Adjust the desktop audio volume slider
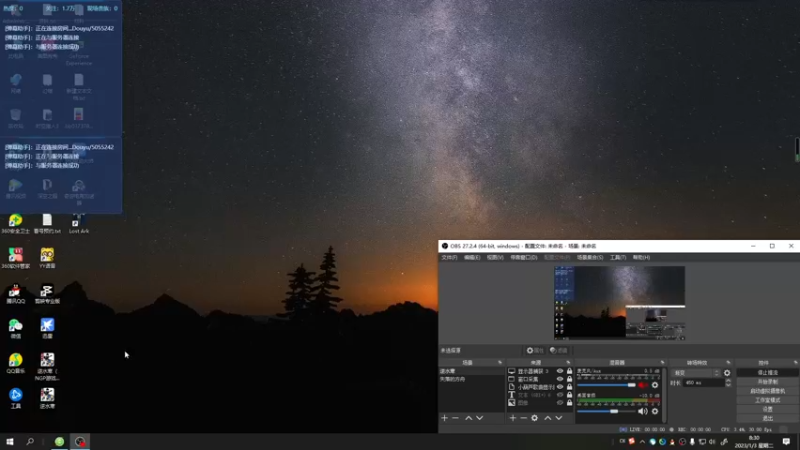The width and height of the screenshot is (800, 450). pyautogui.click(x=606, y=411)
